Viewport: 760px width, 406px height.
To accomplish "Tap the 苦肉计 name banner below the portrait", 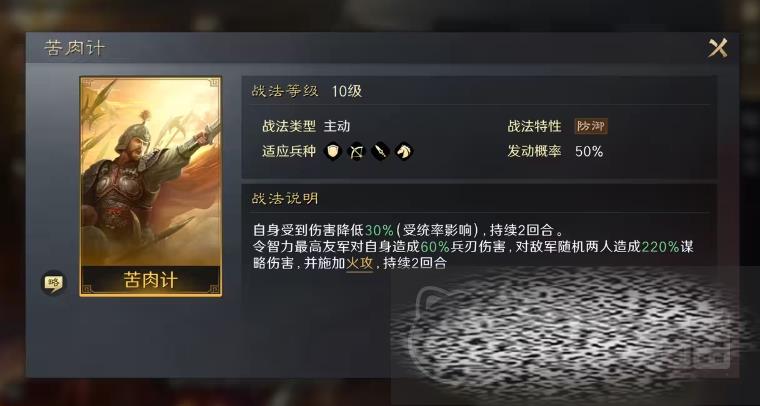I will click(x=151, y=280).
